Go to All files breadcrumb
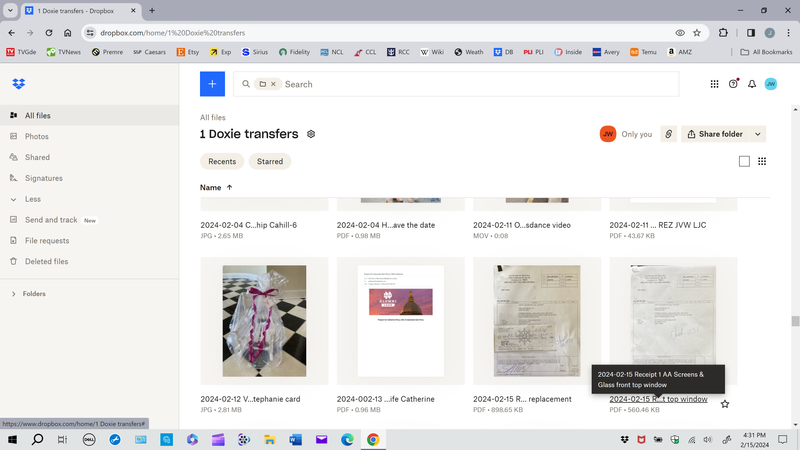Image resolution: width=800 pixels, height=450 pixels. coord(213,118)
